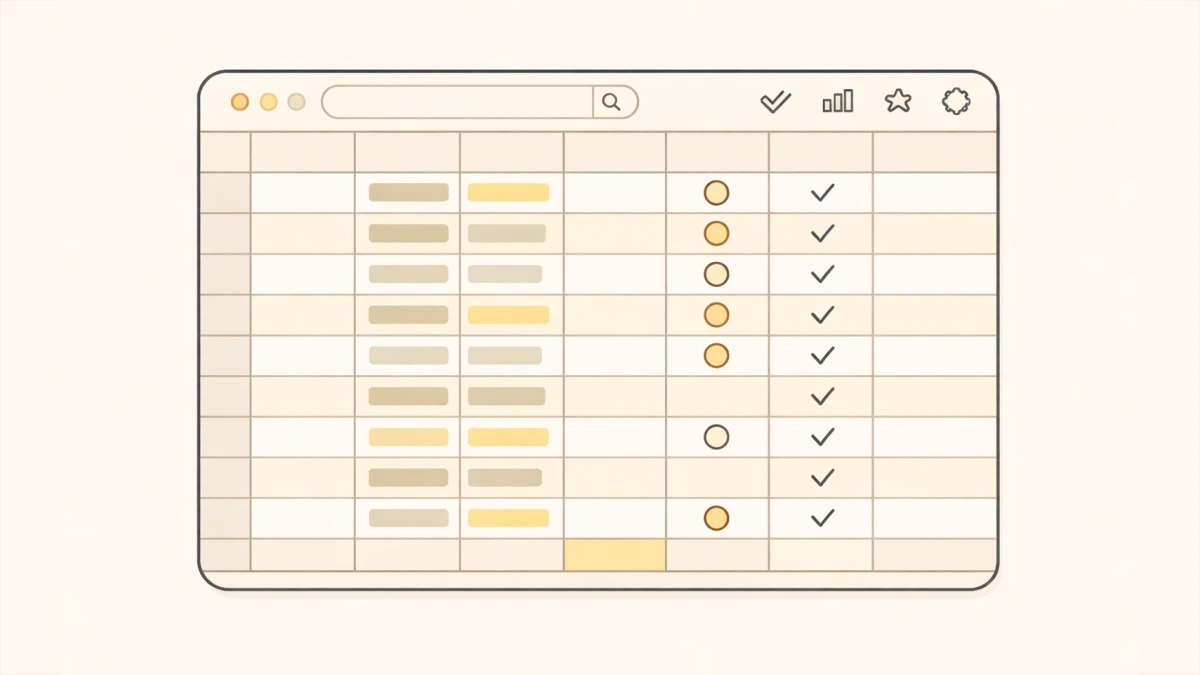Select the unfilled circle in seventh row
The height and width of the screenshot is (675, 1200).
point(716,437)
